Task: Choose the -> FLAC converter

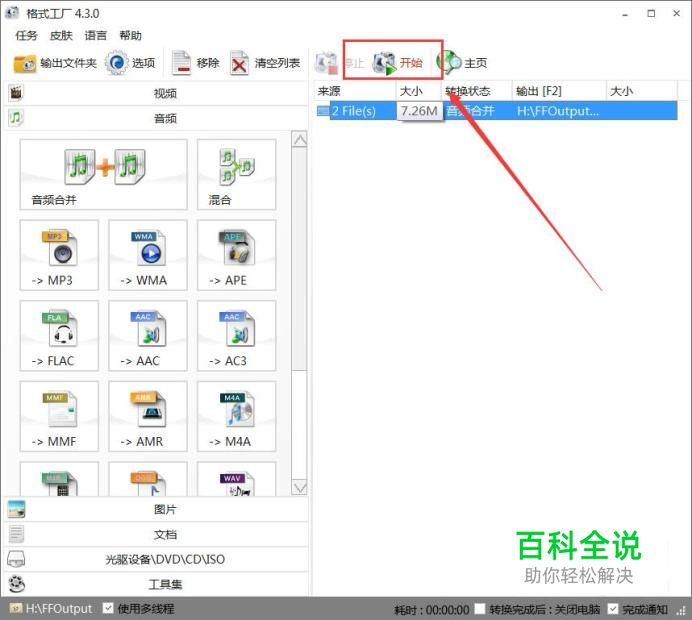Action: tap(59, 336)
